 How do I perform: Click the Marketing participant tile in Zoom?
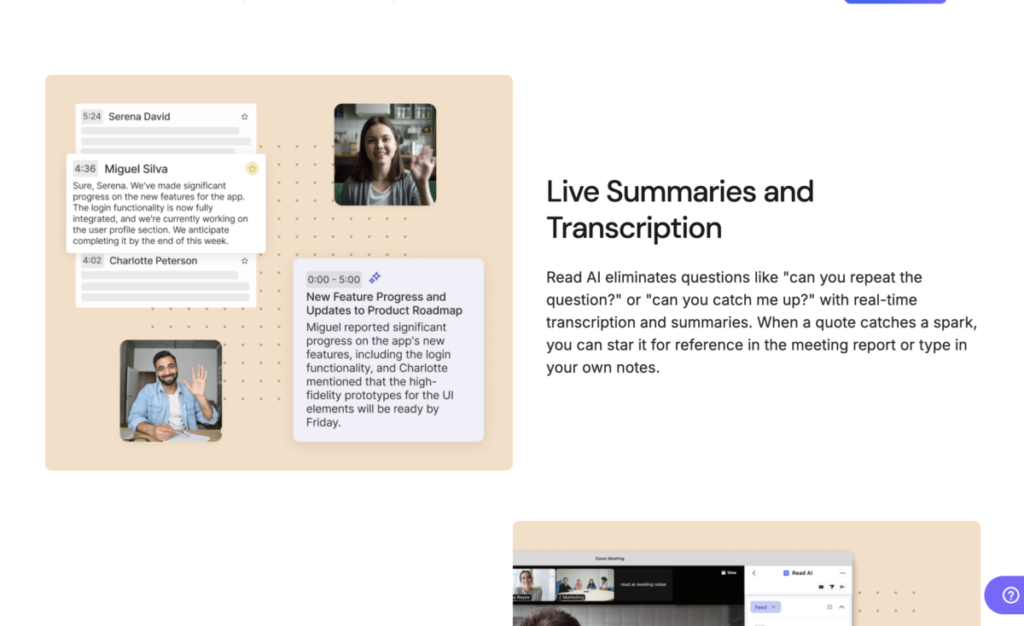585,586
